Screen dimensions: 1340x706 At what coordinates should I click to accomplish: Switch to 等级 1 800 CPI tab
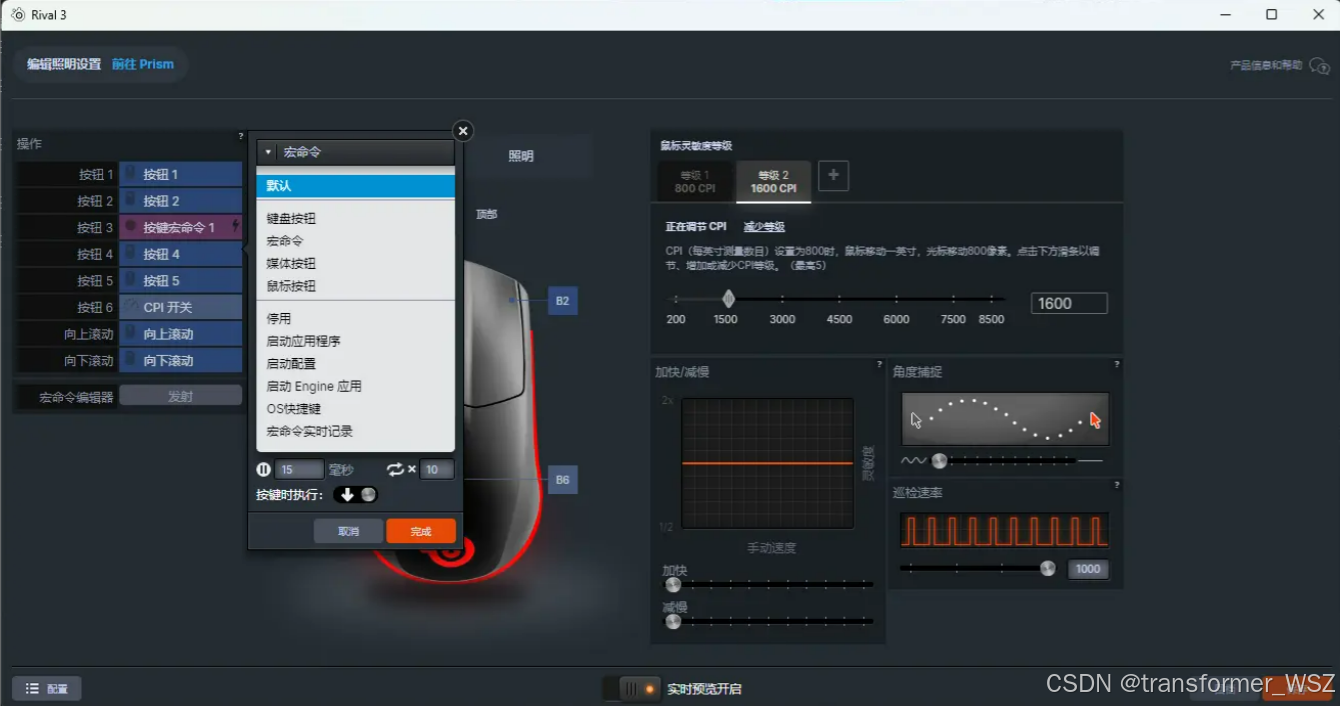click(x=694, y=181)
